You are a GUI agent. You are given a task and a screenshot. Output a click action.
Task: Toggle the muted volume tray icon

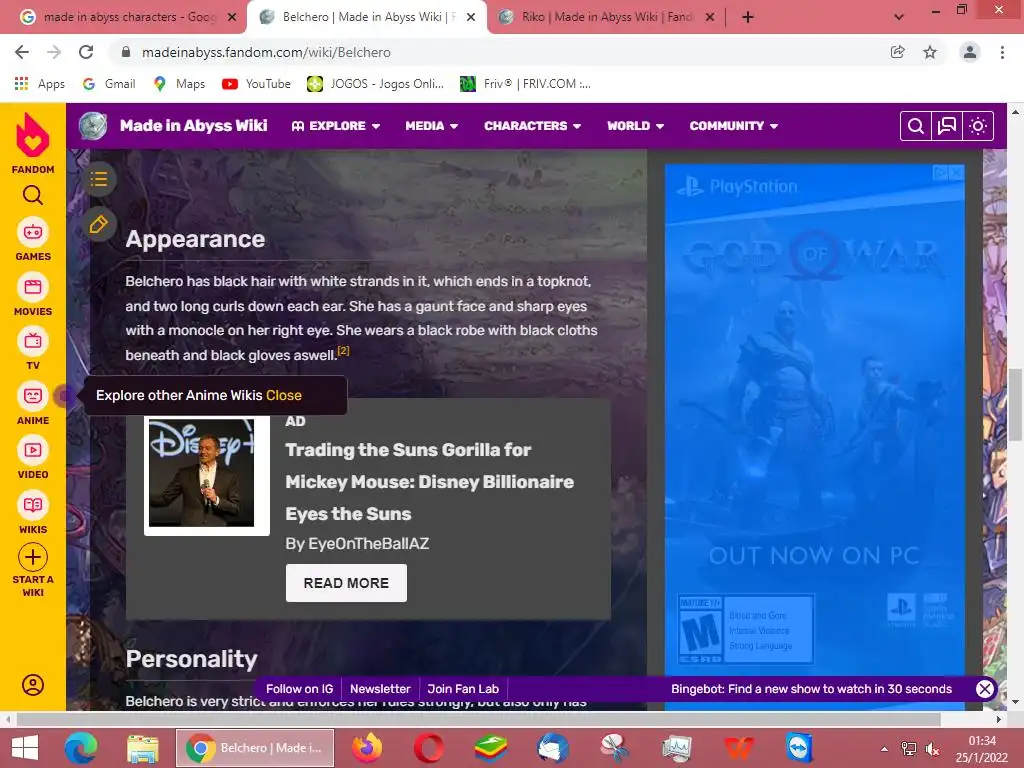933,749
